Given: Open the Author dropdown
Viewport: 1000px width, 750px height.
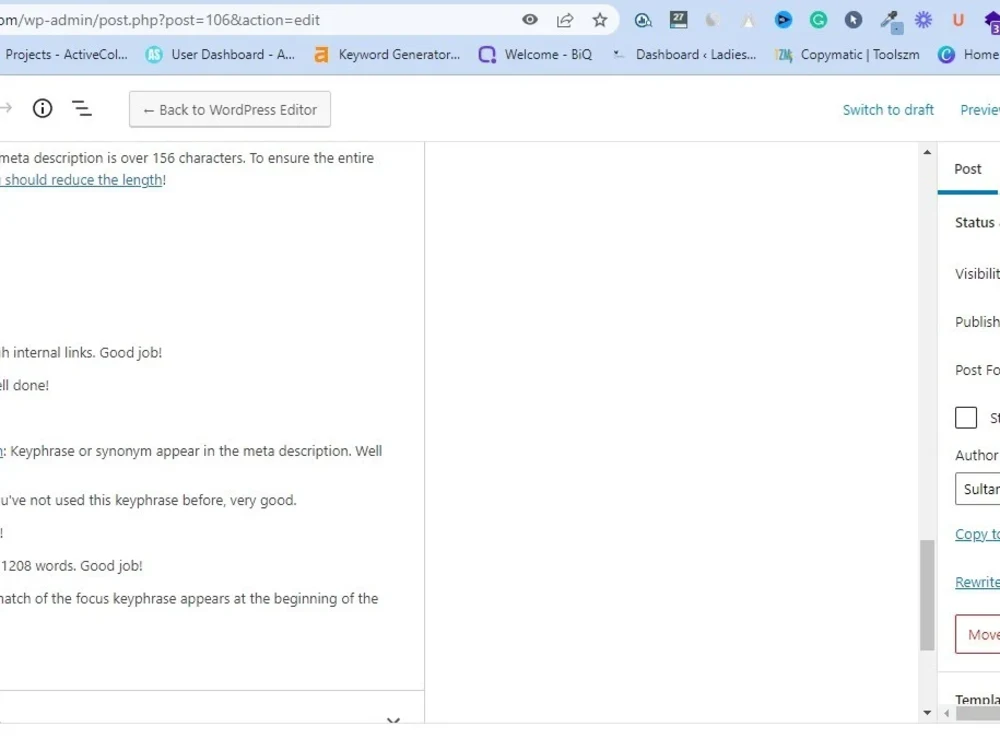Looking at the screenshot, I should (978, 489).
